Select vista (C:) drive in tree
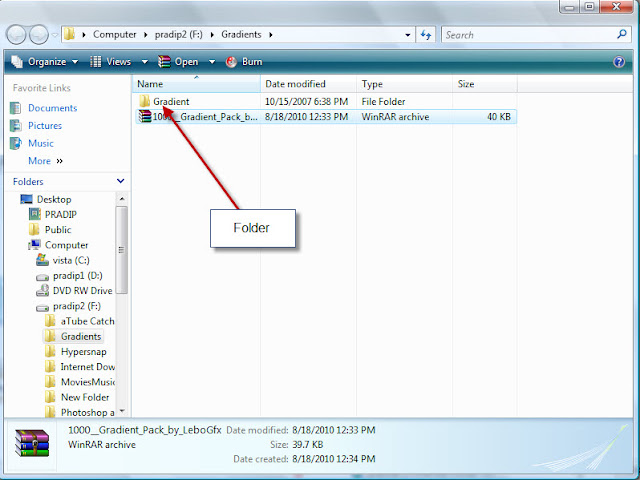The width and height of the screenshot is (640, 480). [x=71, y=260]
